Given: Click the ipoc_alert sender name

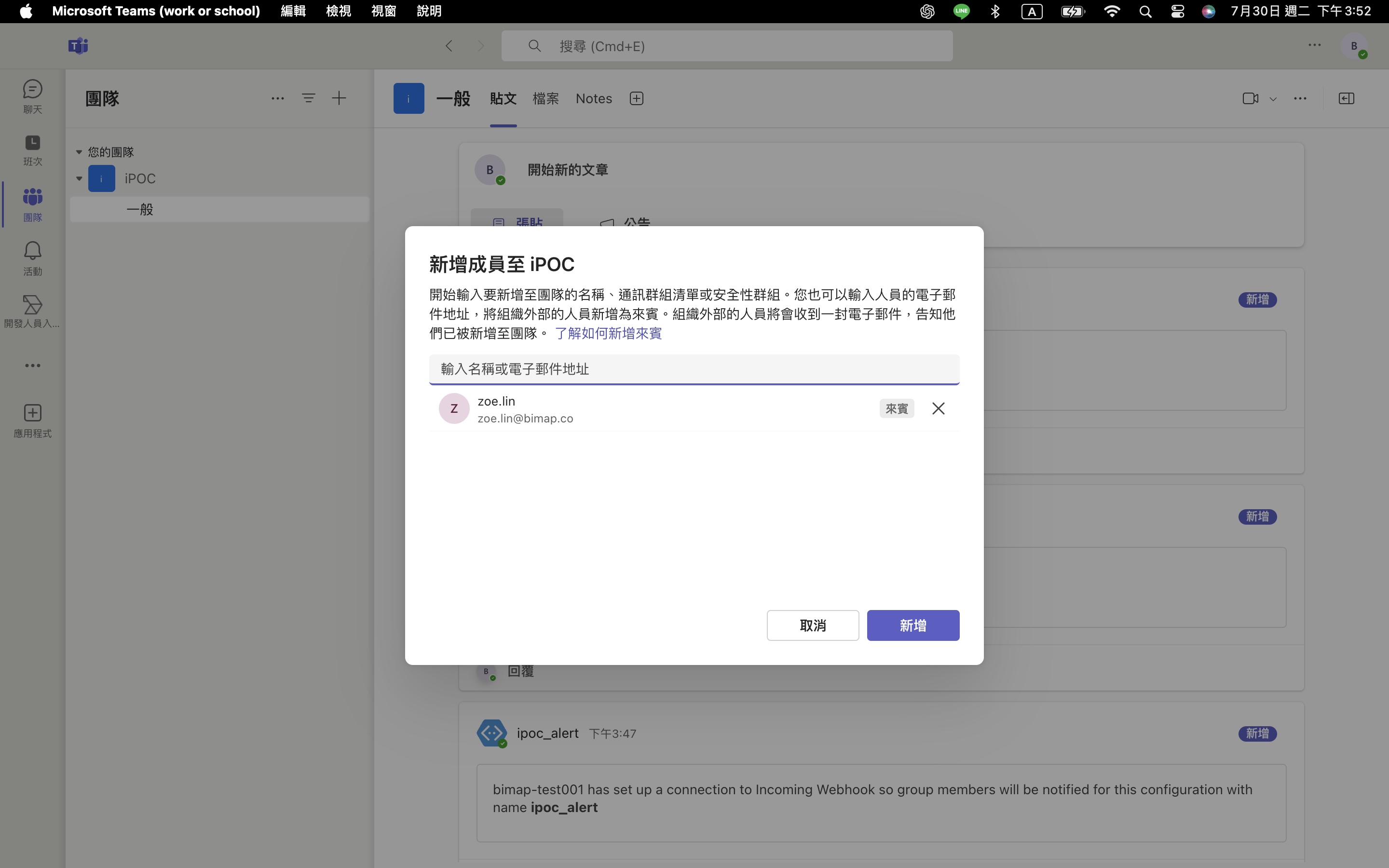Looking at the screenshot, I should pos(547,733).
